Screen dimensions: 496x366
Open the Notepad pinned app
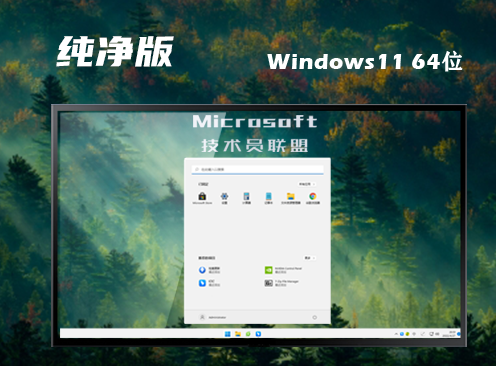point(269,198)
